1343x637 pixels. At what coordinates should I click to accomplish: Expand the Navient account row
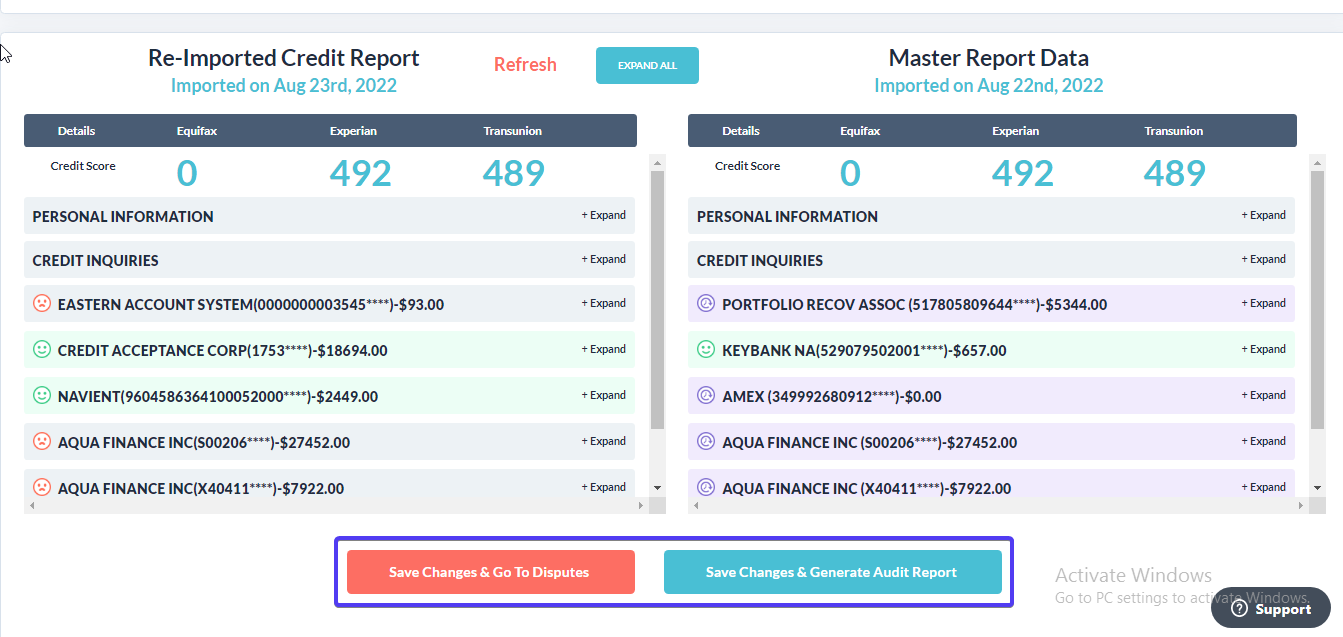tap(604, 395)
